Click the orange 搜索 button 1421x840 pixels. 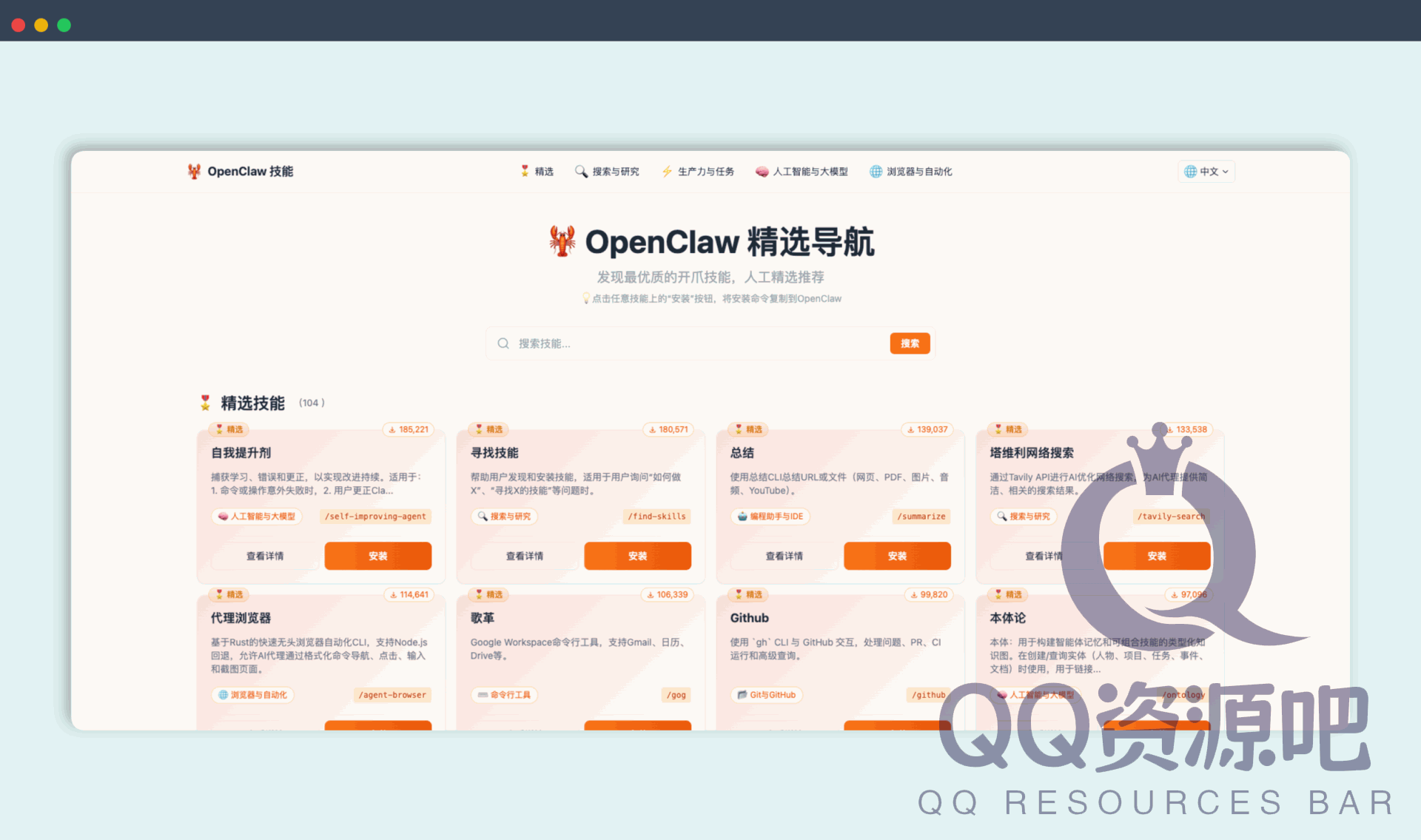point(910,343)
